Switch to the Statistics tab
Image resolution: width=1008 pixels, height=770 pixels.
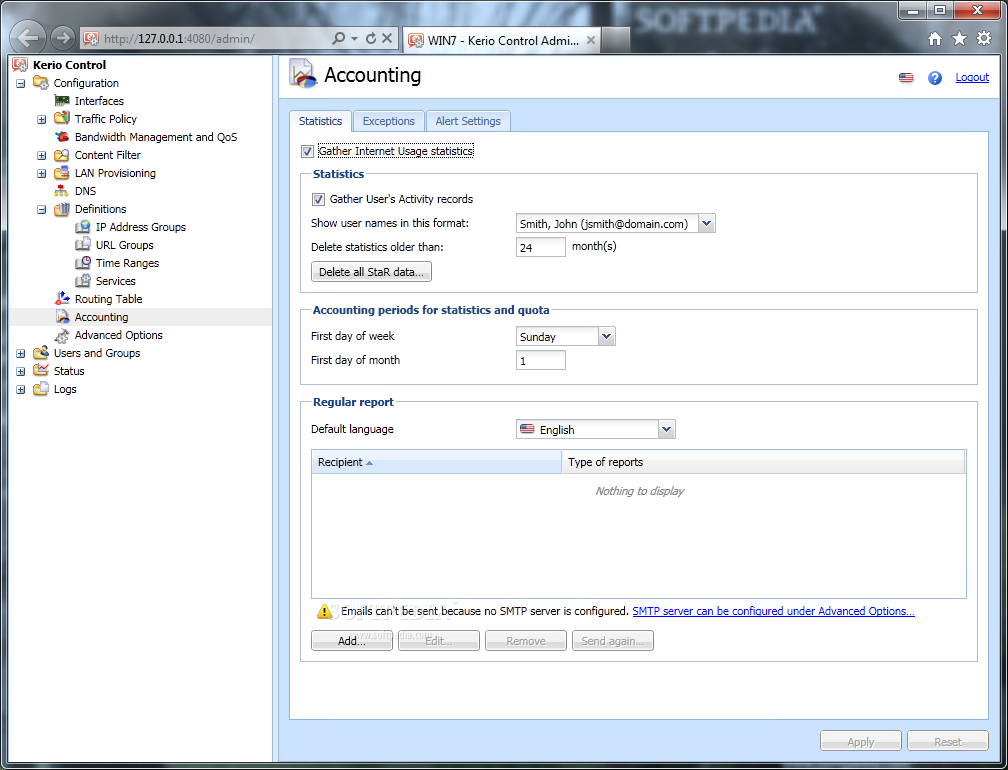tap(320, 121)
